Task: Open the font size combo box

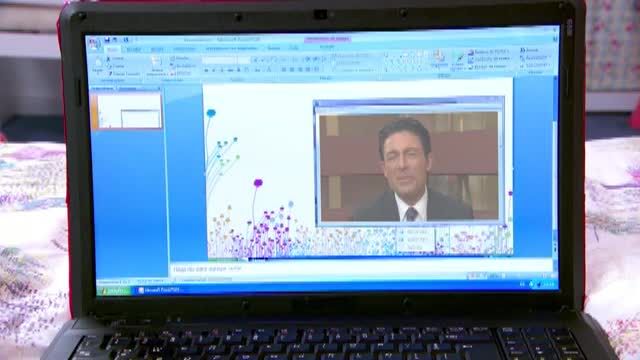Action: [244, 60]
